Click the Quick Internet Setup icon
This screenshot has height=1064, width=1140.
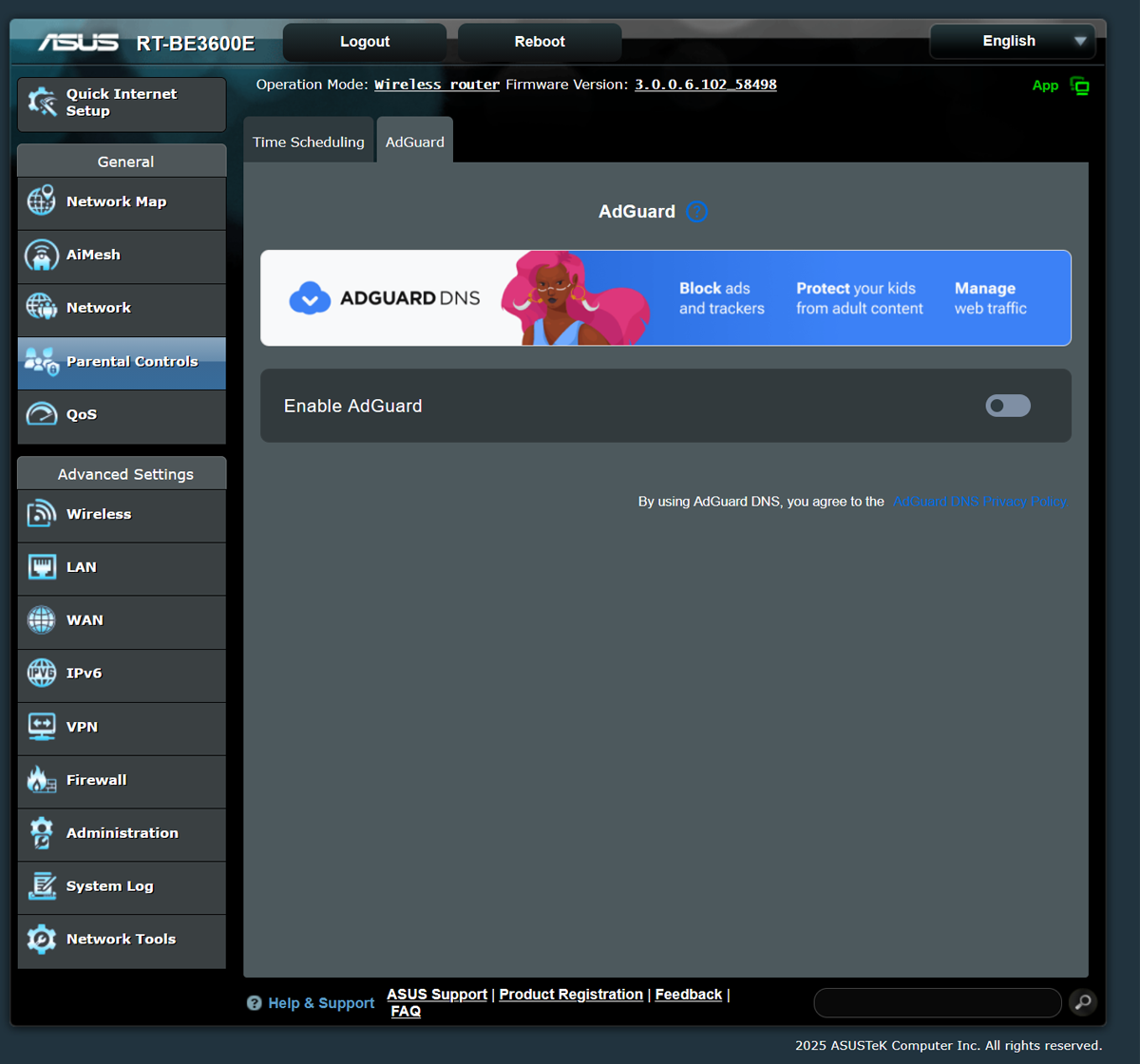[42, 102]
